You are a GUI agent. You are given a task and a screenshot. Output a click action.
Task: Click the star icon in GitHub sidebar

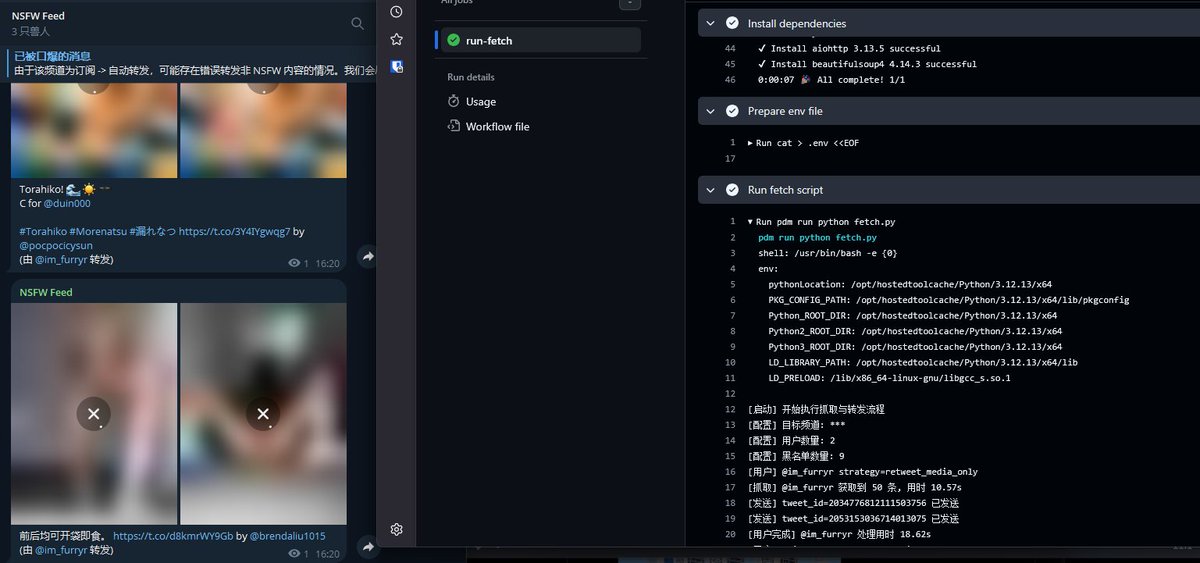[396, 39]
